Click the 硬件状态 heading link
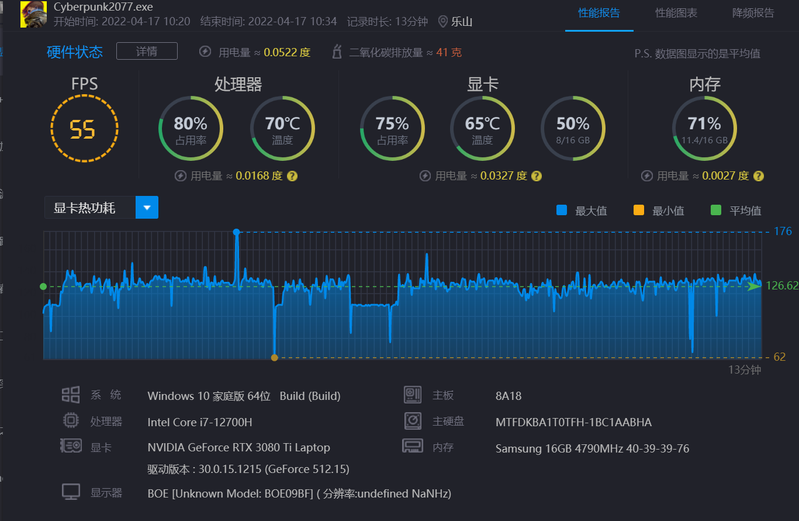Viewport: 799px width, 521px height. [74, 52]
